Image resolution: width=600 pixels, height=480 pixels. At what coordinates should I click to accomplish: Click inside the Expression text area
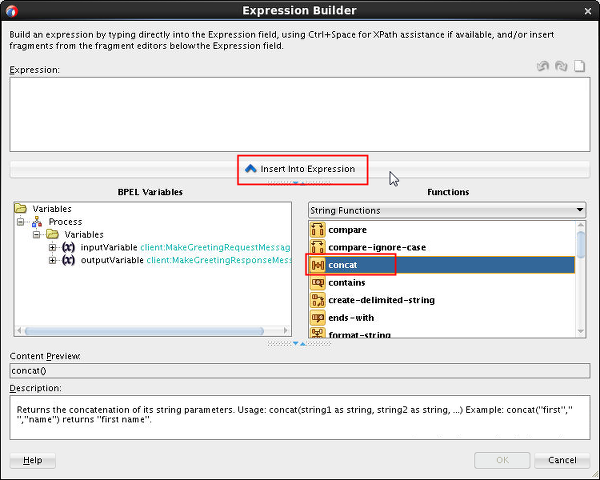(299, 115)
